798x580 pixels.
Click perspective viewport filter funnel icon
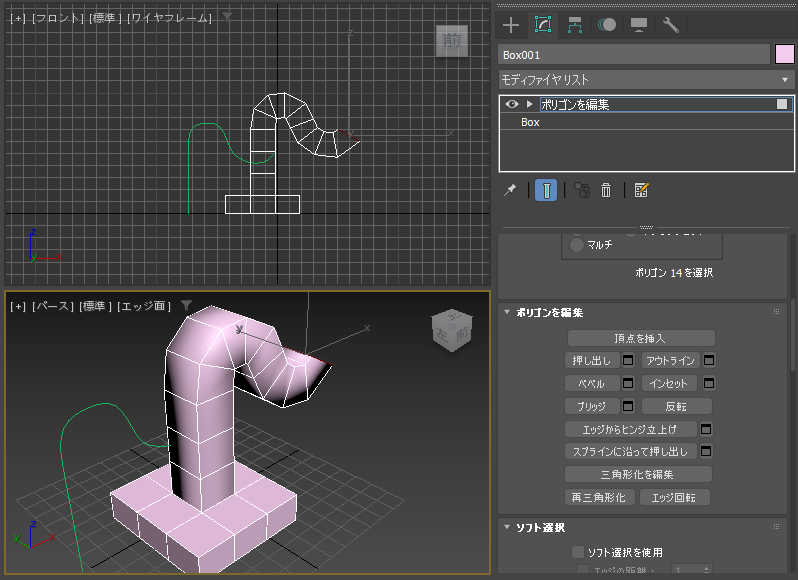pos(186,305)
